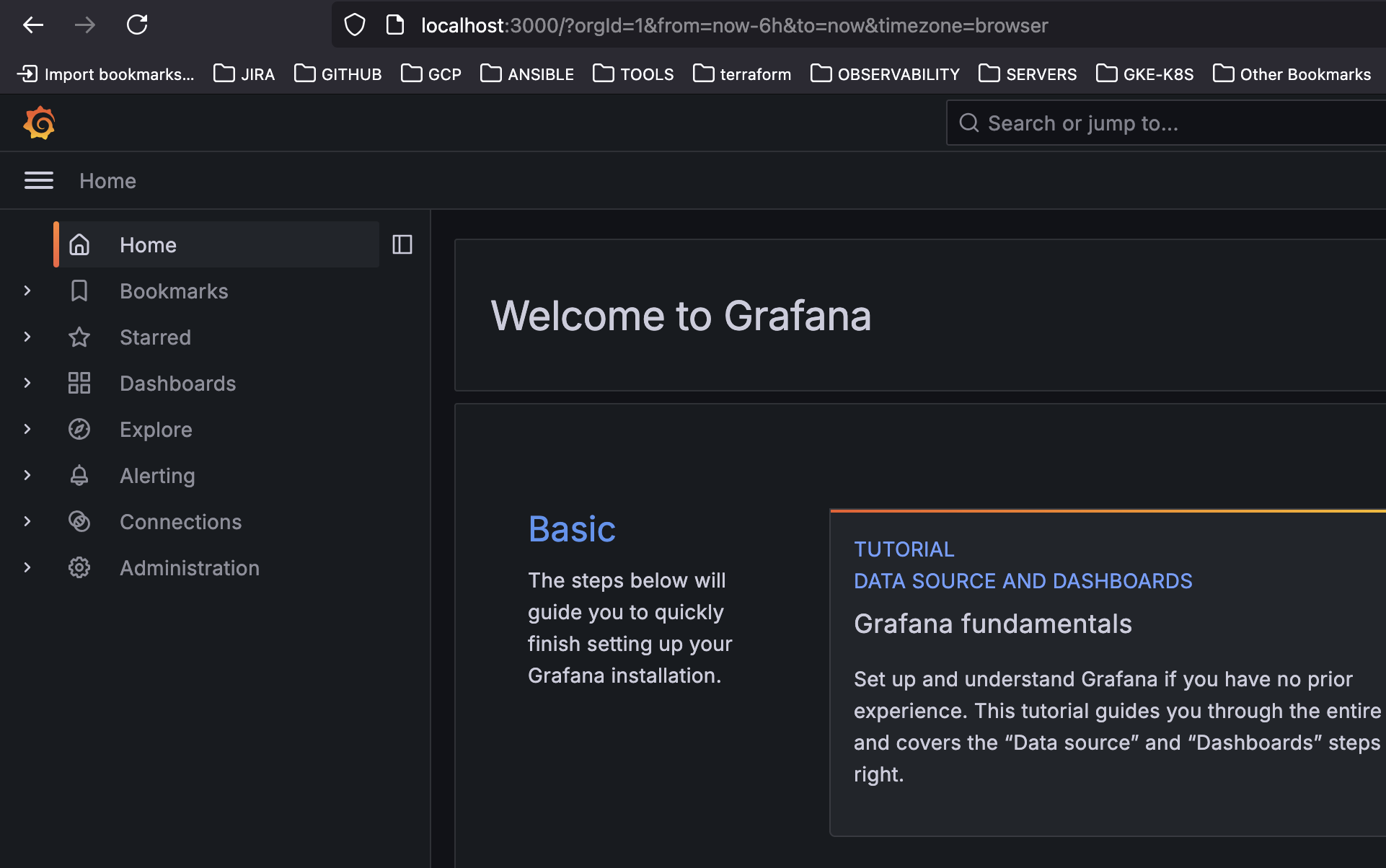Click the search magnifier icon
Screen dimensions: 1386x868
[x=969, y=123]
